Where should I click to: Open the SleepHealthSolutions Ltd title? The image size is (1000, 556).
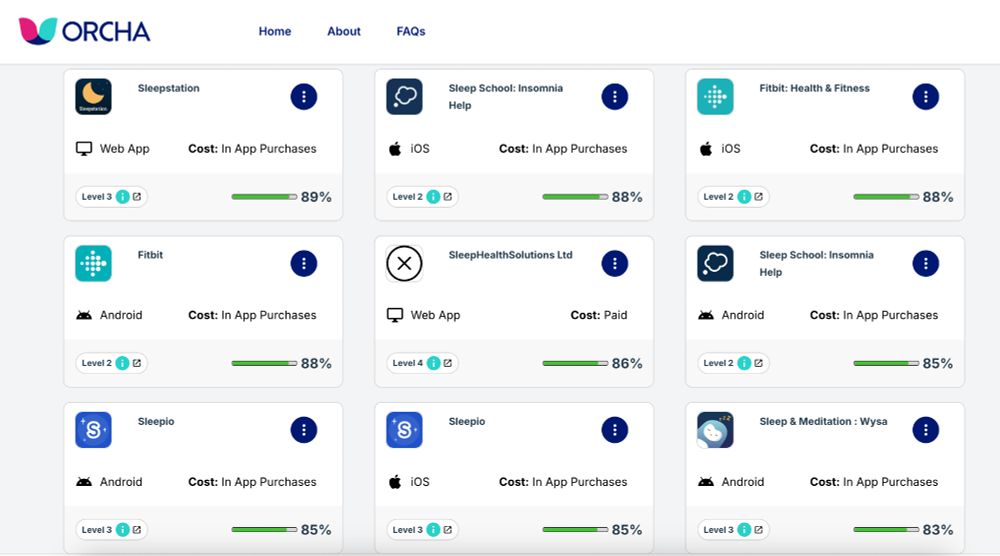(510, 254)
